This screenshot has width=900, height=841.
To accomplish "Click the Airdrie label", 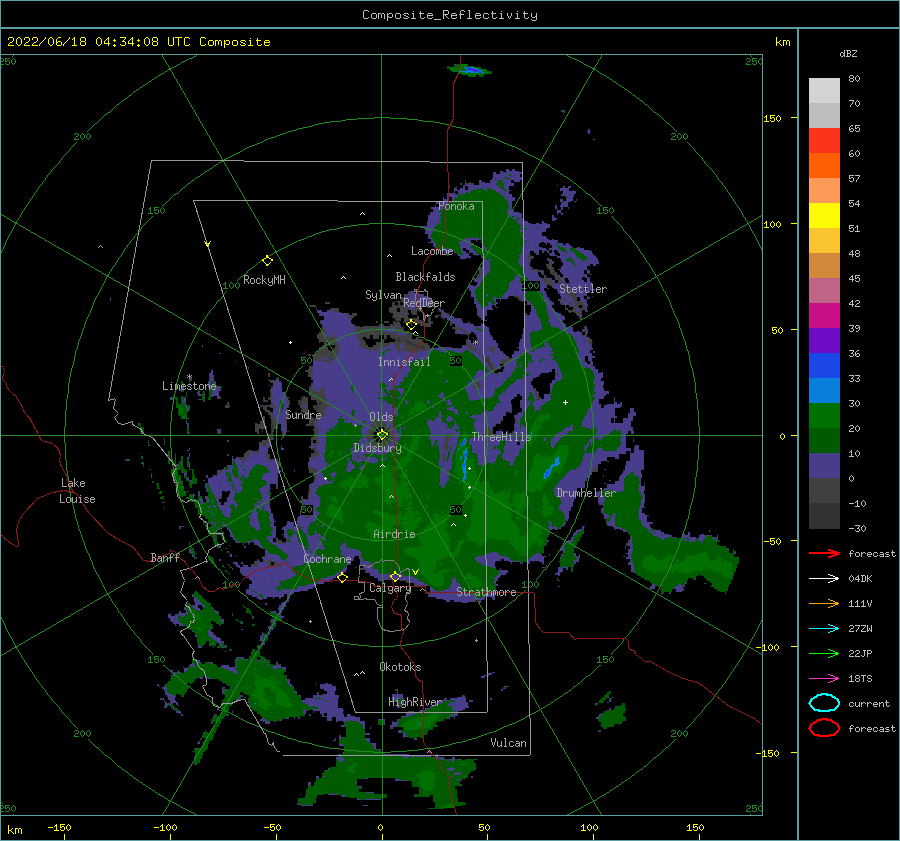I will point(394,534).
